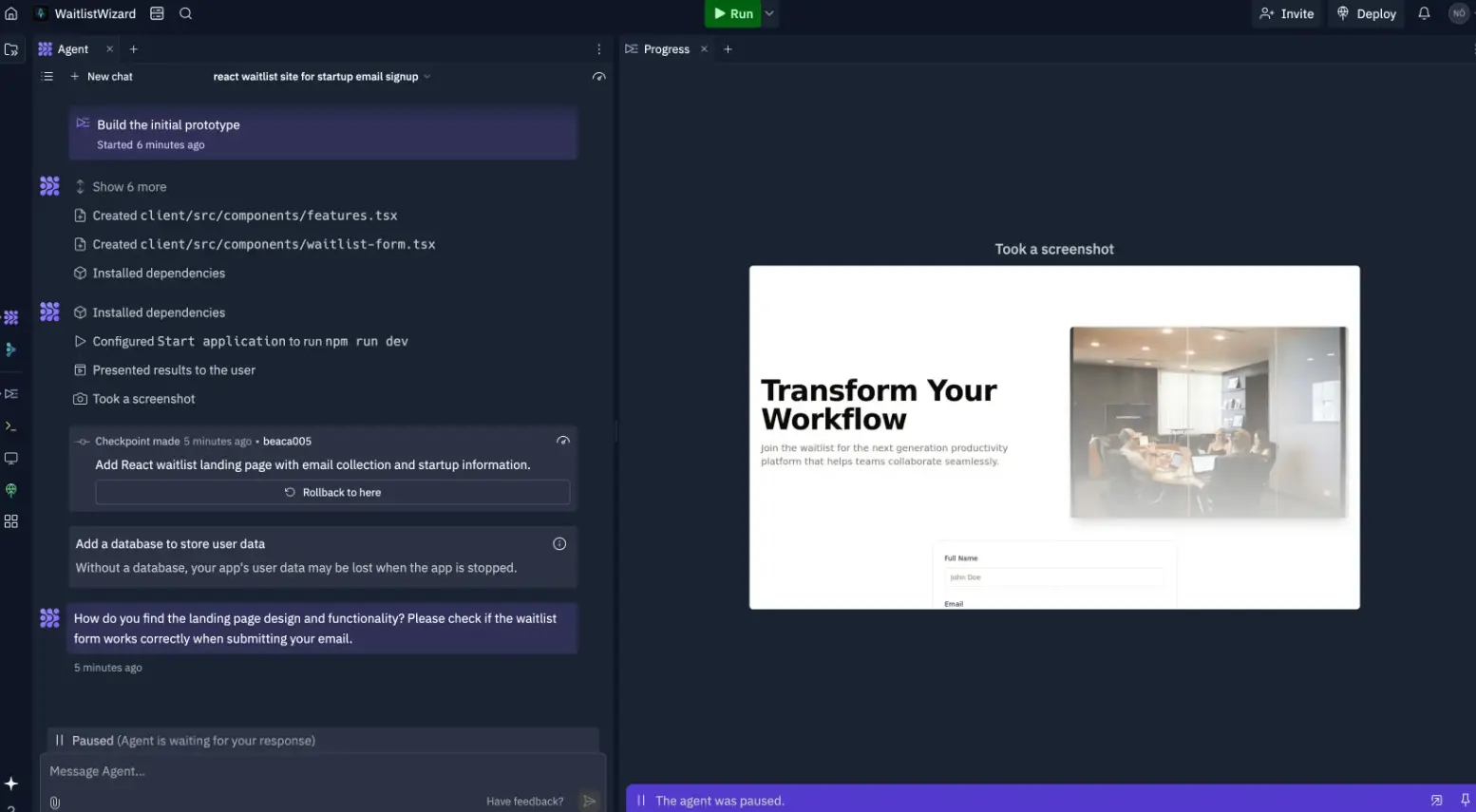Viewport: 1476px width, 812px height.
Task: Click the Have feedback? link
Action: tap(524, 802)
